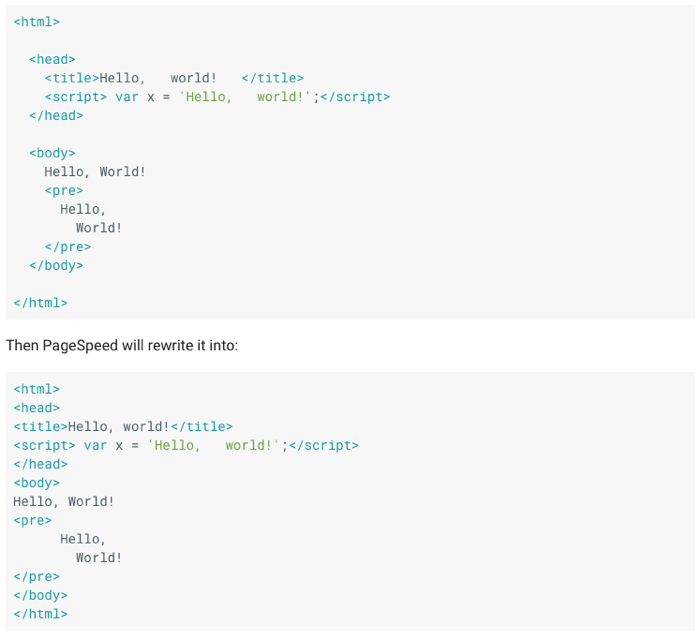The width and height of the screenshot is (700, 640).
Task: Click the indented title line with extra spaces
Action: pos(173,78)
